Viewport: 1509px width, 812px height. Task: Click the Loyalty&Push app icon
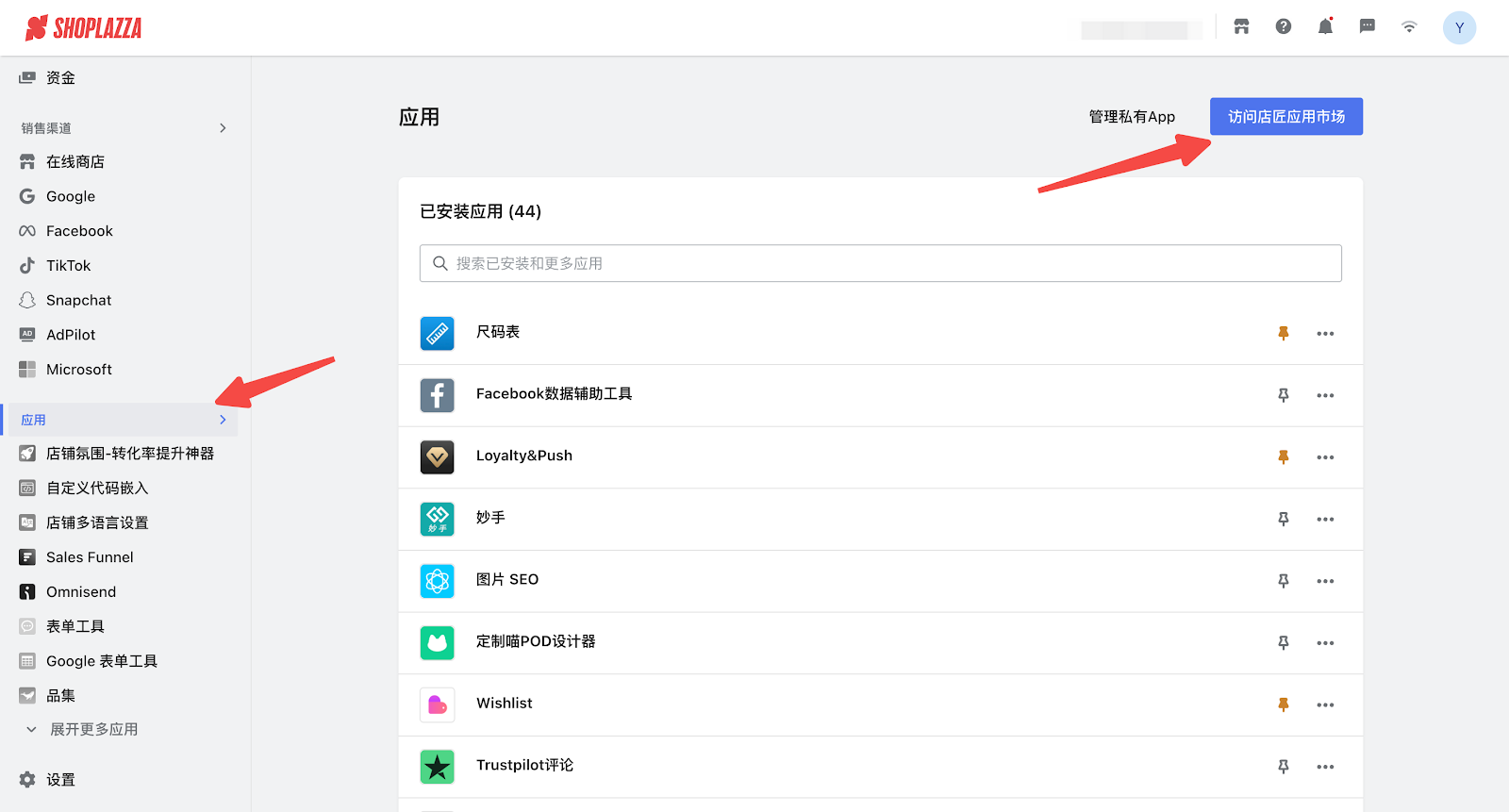tap(437, 457)
